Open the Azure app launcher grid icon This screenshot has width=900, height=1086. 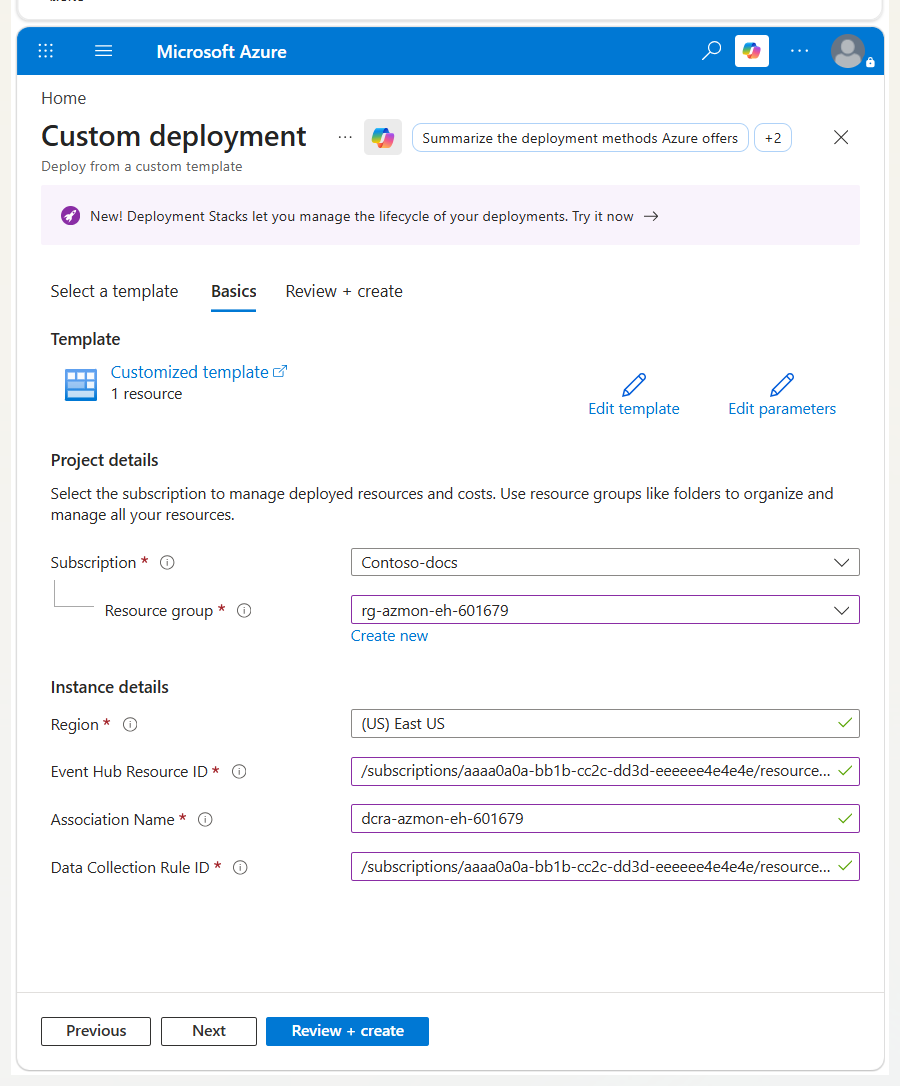(x=46, y=51)
